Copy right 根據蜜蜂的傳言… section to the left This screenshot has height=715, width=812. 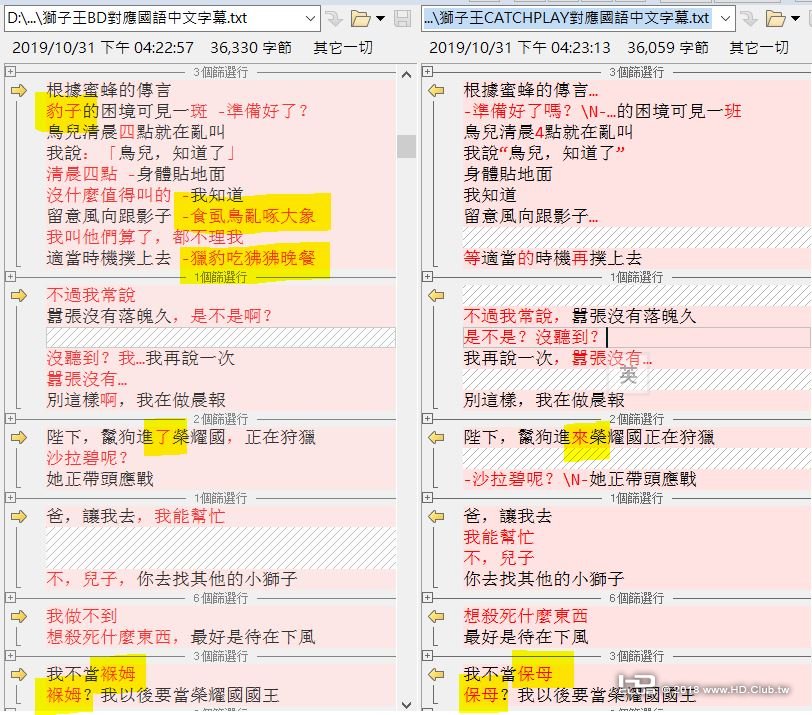(x=436, y=91)
